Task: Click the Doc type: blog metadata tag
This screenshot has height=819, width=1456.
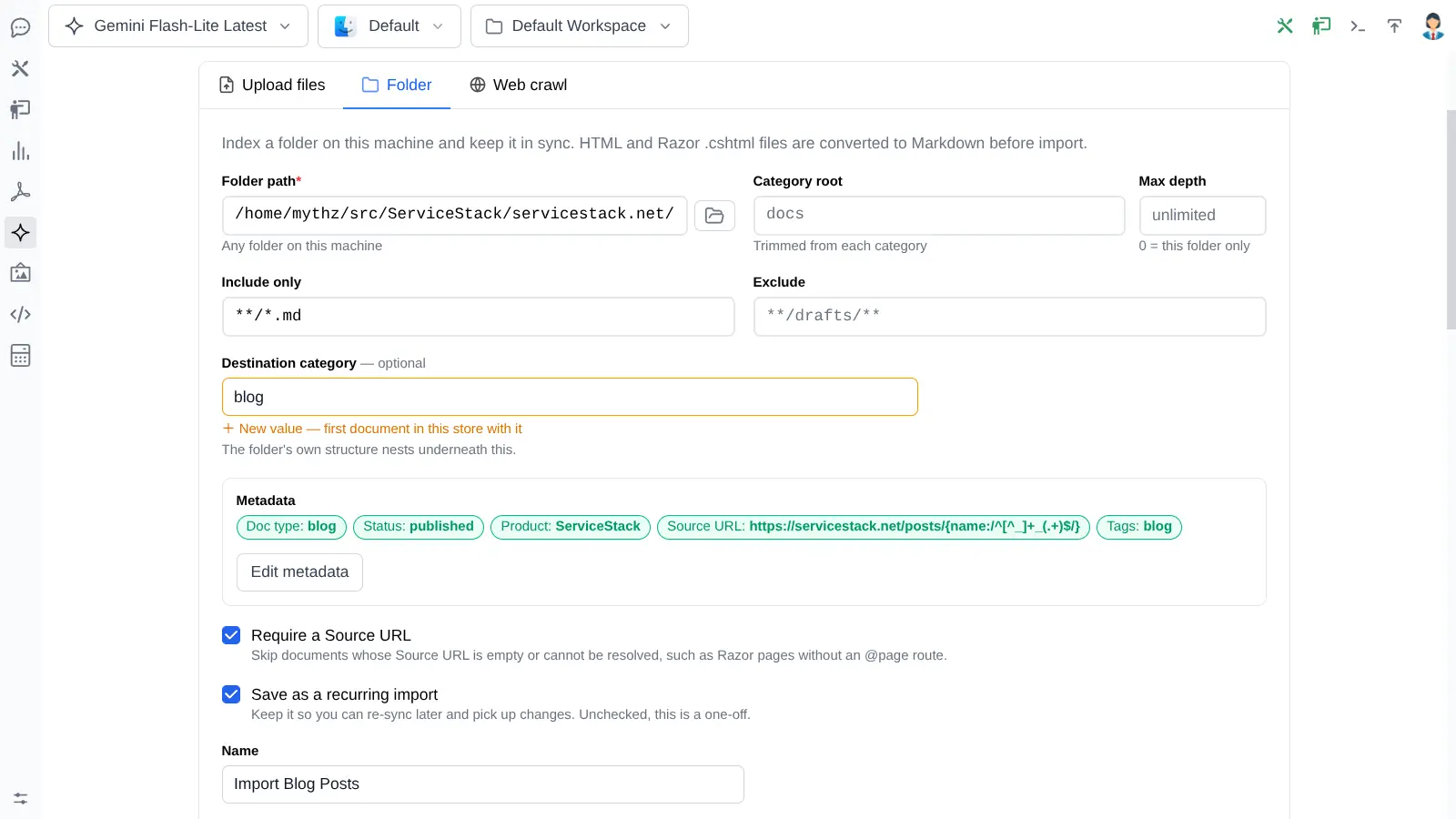Action: click(291, 527)
